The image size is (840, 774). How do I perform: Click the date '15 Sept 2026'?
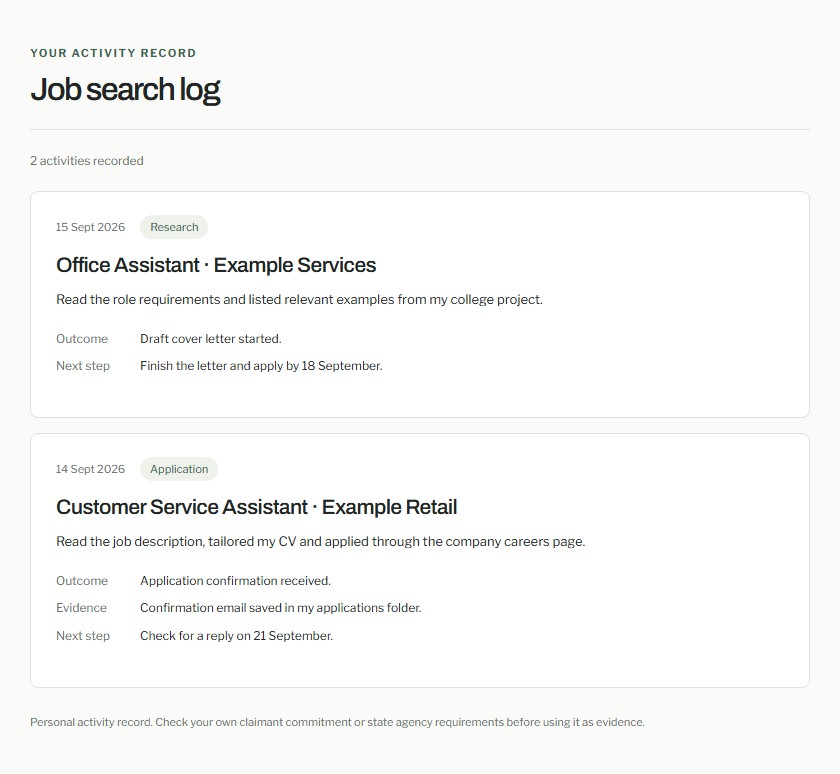(91, 227)
